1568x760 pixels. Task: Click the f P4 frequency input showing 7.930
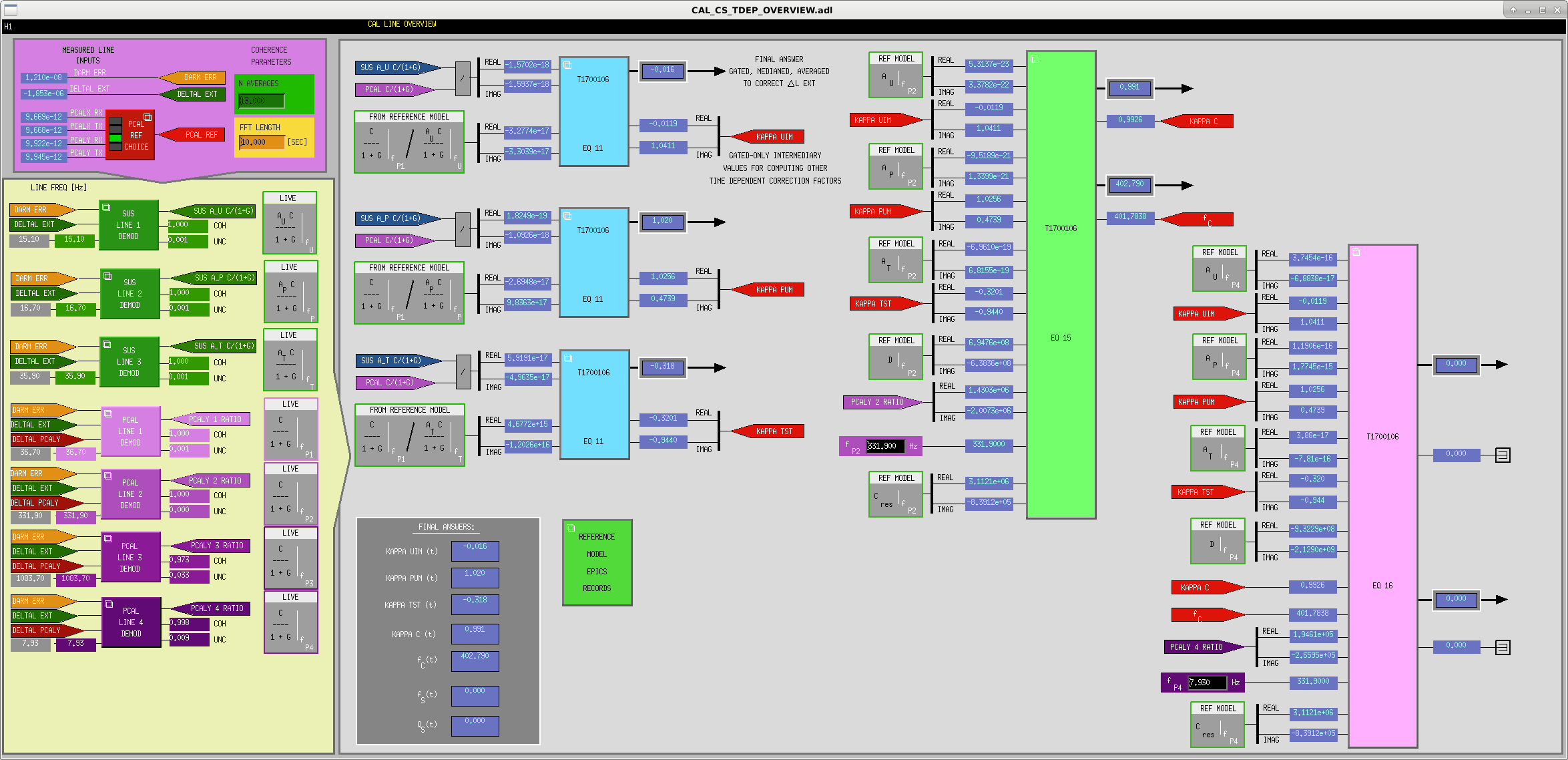(x=1207, y=683)
